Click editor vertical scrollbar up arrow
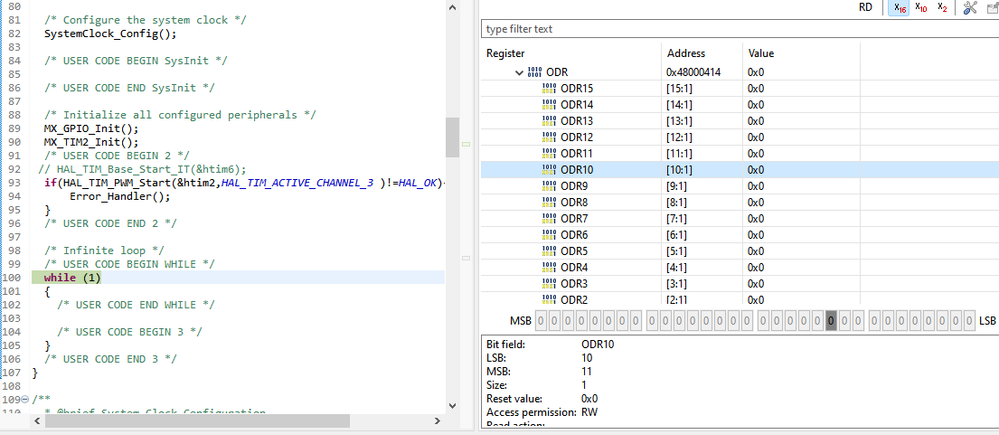This screenshot has height=435, width=999. [x=452, y=8]
